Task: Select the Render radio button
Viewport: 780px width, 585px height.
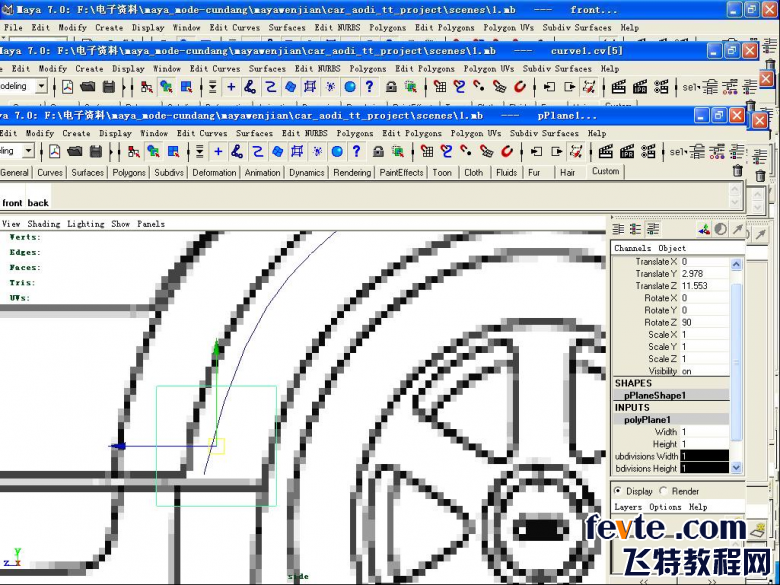Action: (663, 491)
